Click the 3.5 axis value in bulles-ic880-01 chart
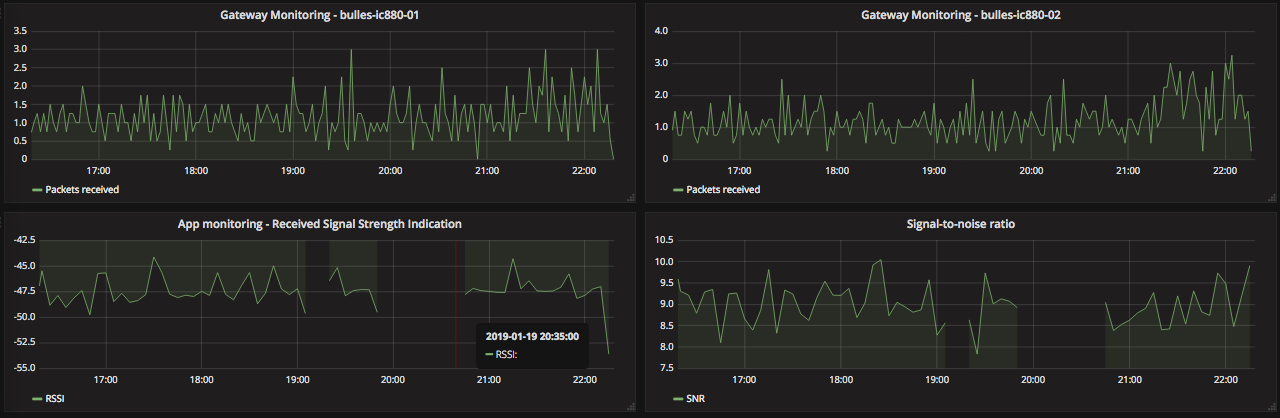1280x418 pixels. (x=19, y=30)
